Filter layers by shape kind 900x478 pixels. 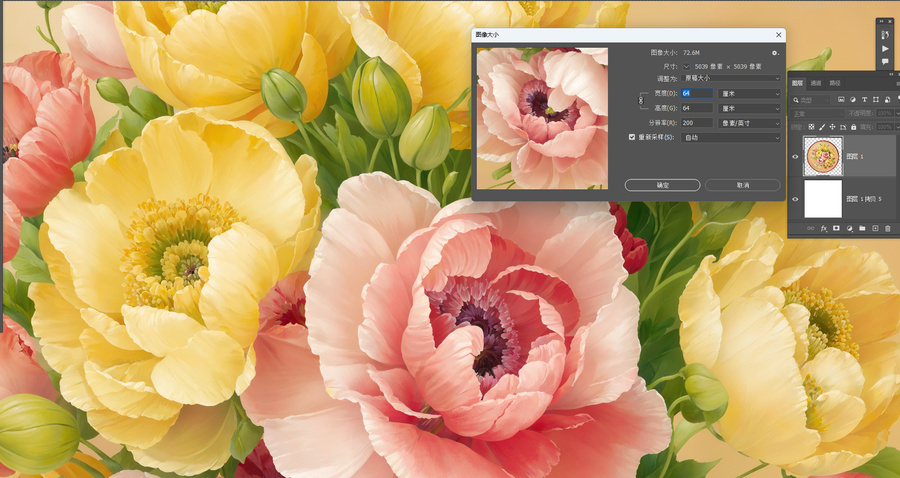pyautogui.click(x=876, y=99)
